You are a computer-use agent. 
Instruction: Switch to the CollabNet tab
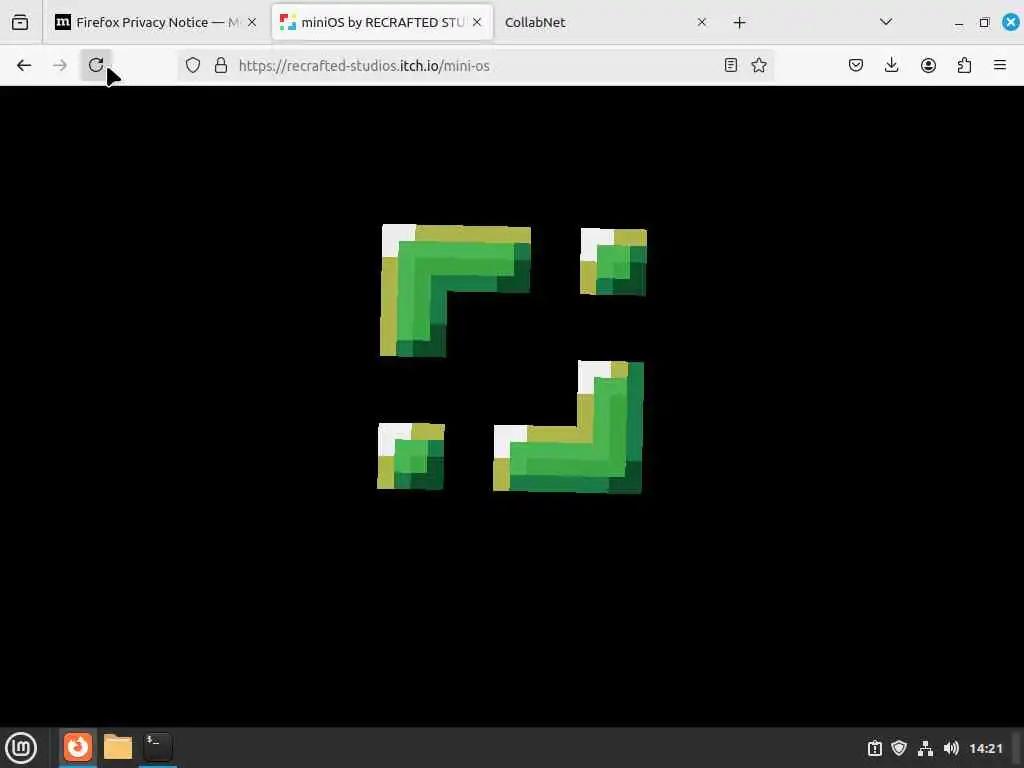[606, 22]
